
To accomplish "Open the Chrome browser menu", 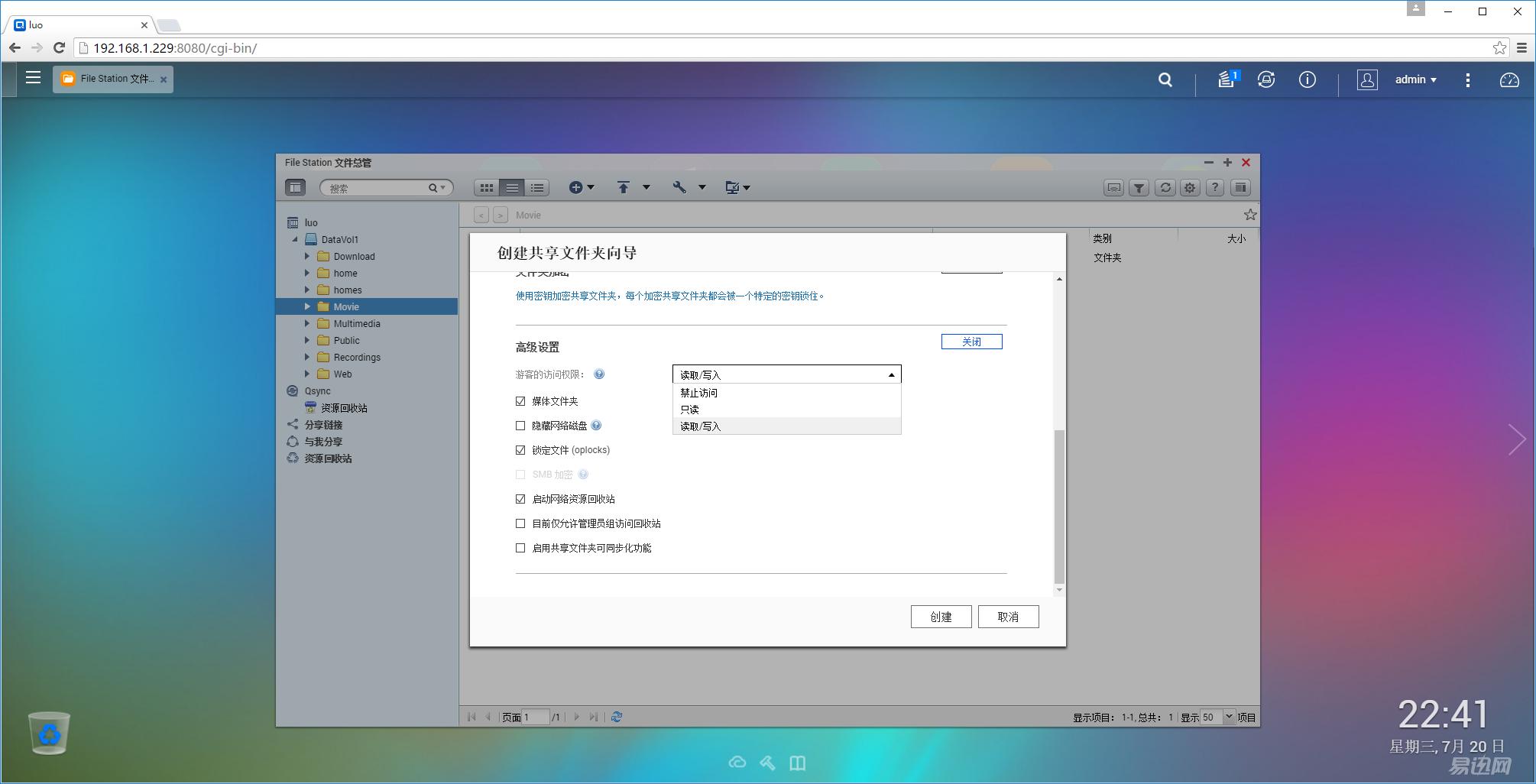I will pyautogui.click(x=1521, y=47).
